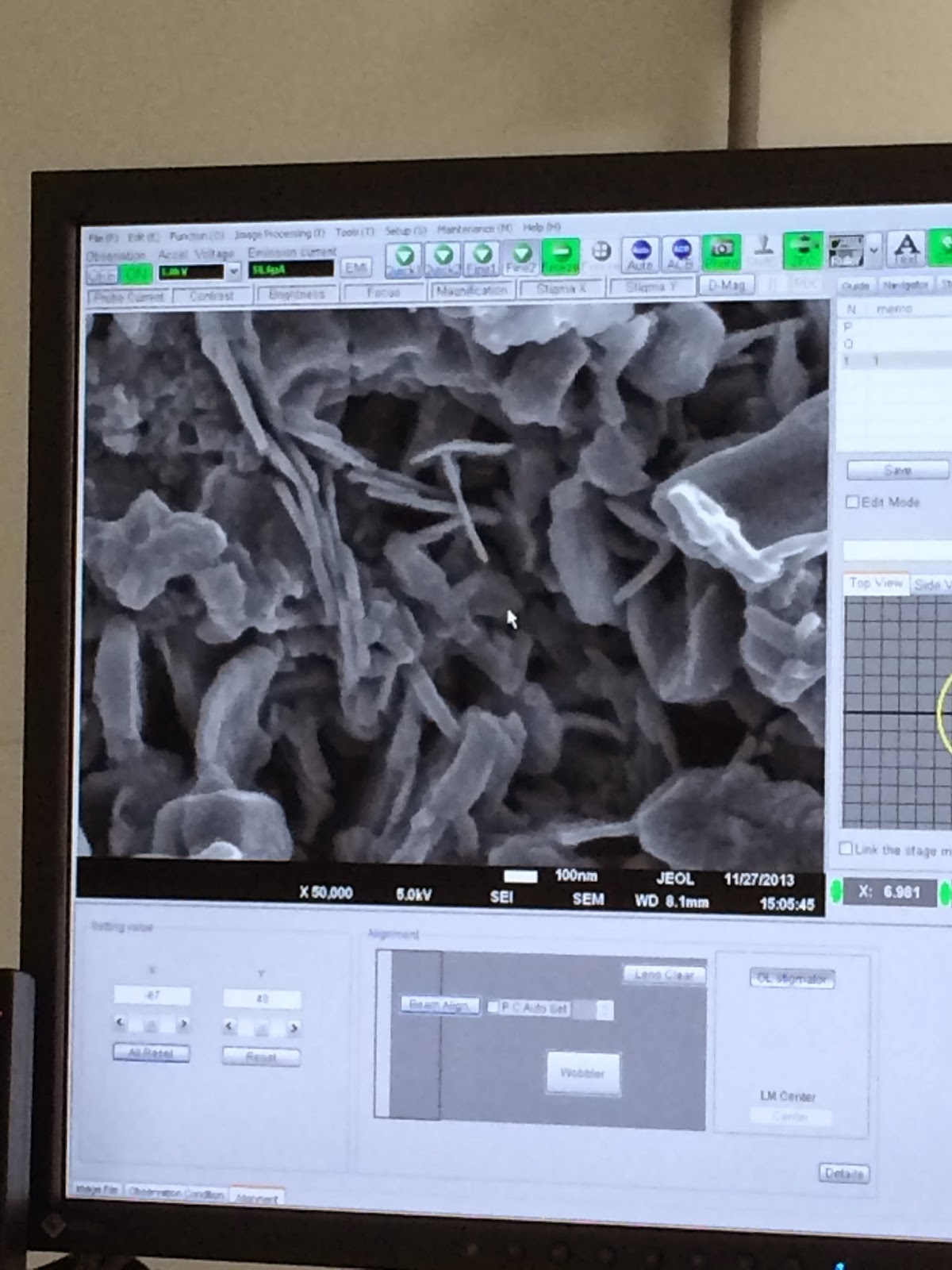The height and width of the screenshot is (1270, 952).
Task: Open the Function menu
Action: (x=197, y=236)
